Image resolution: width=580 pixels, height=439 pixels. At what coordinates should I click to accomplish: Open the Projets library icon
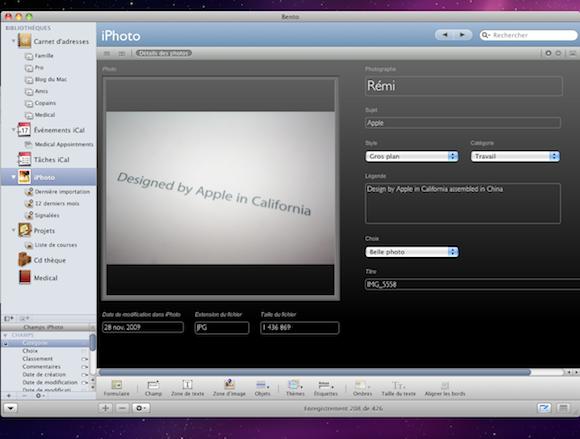tap(24, 230)
